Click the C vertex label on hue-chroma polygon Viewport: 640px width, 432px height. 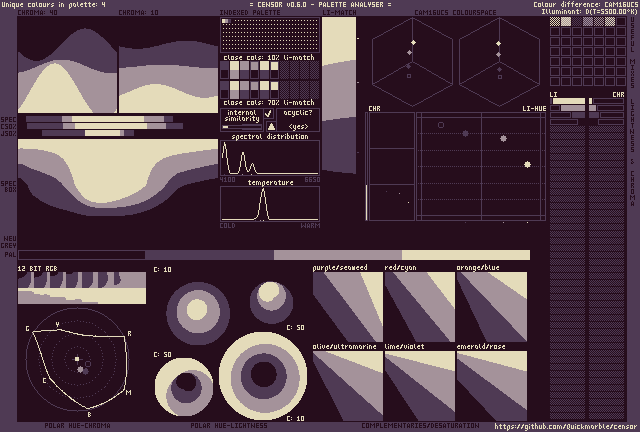coord(44,381)
